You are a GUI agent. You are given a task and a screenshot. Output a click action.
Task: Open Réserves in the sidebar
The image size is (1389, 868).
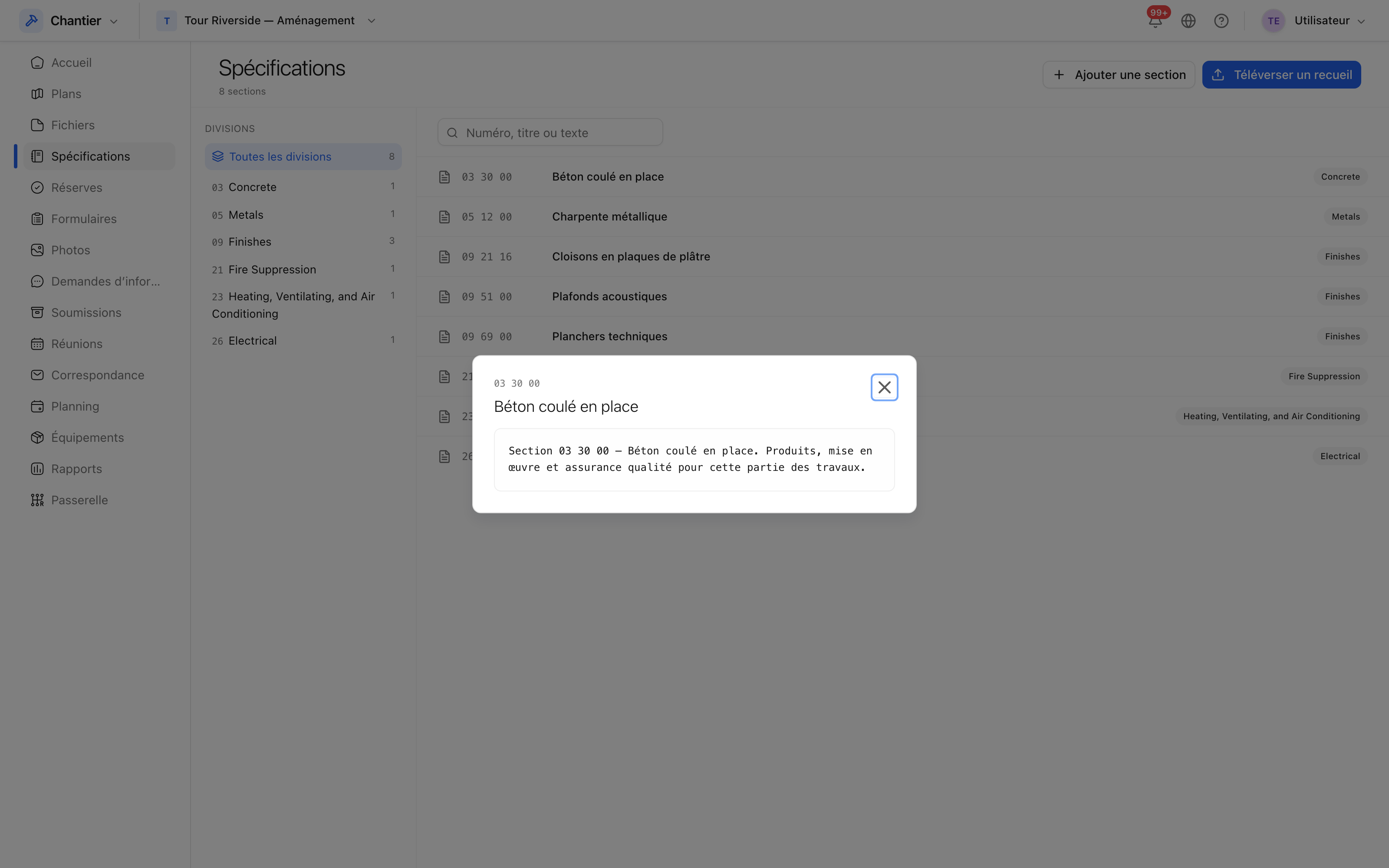[x=100, y=188]
